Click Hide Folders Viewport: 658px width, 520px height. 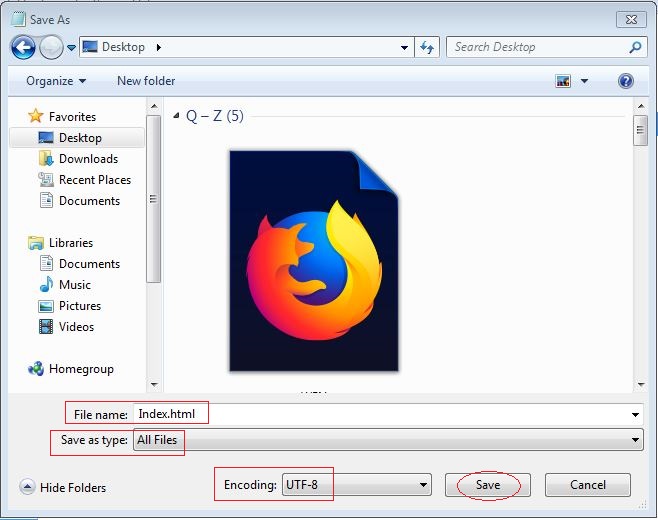(63, 487)
